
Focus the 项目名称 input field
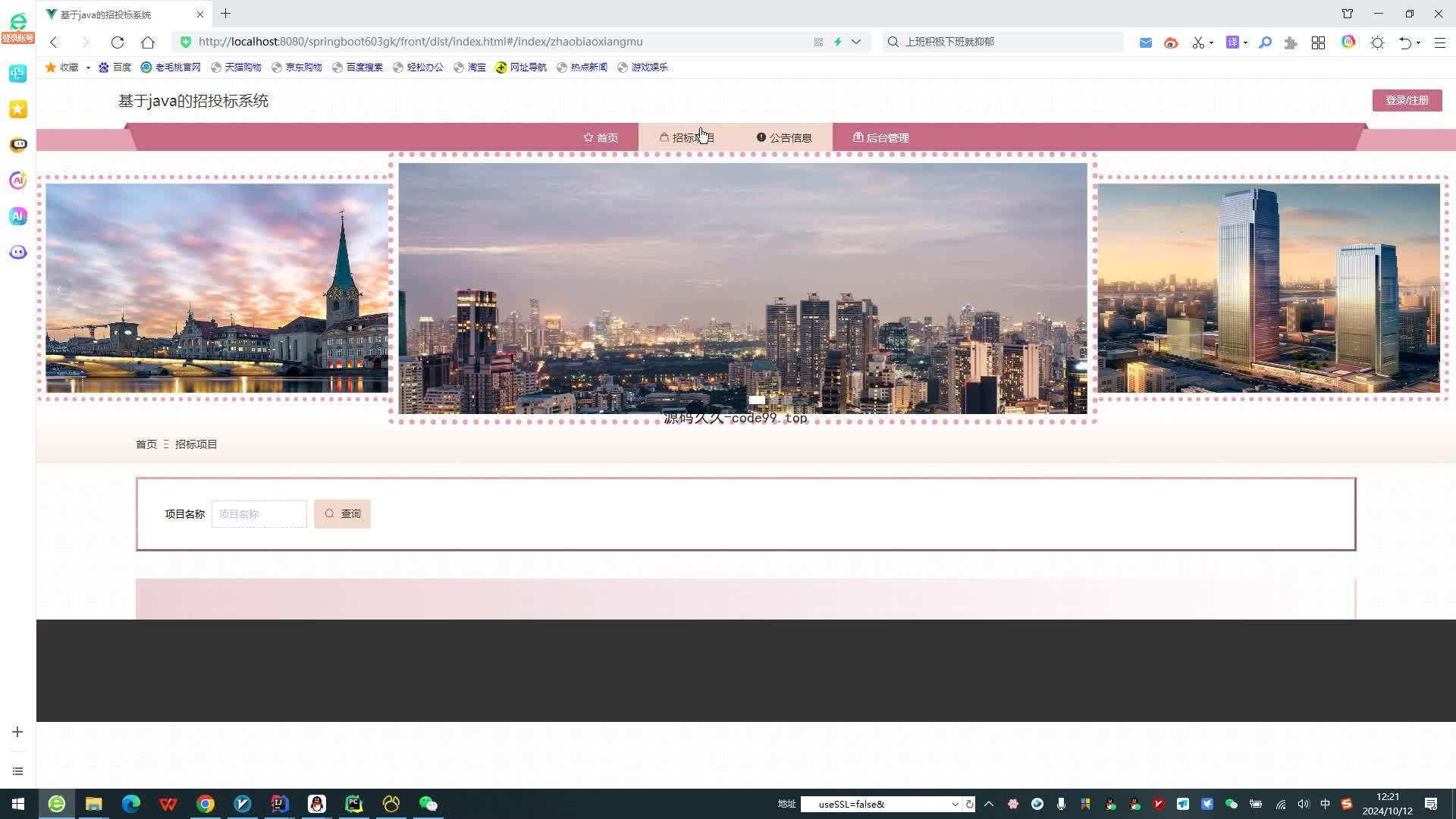259,514
